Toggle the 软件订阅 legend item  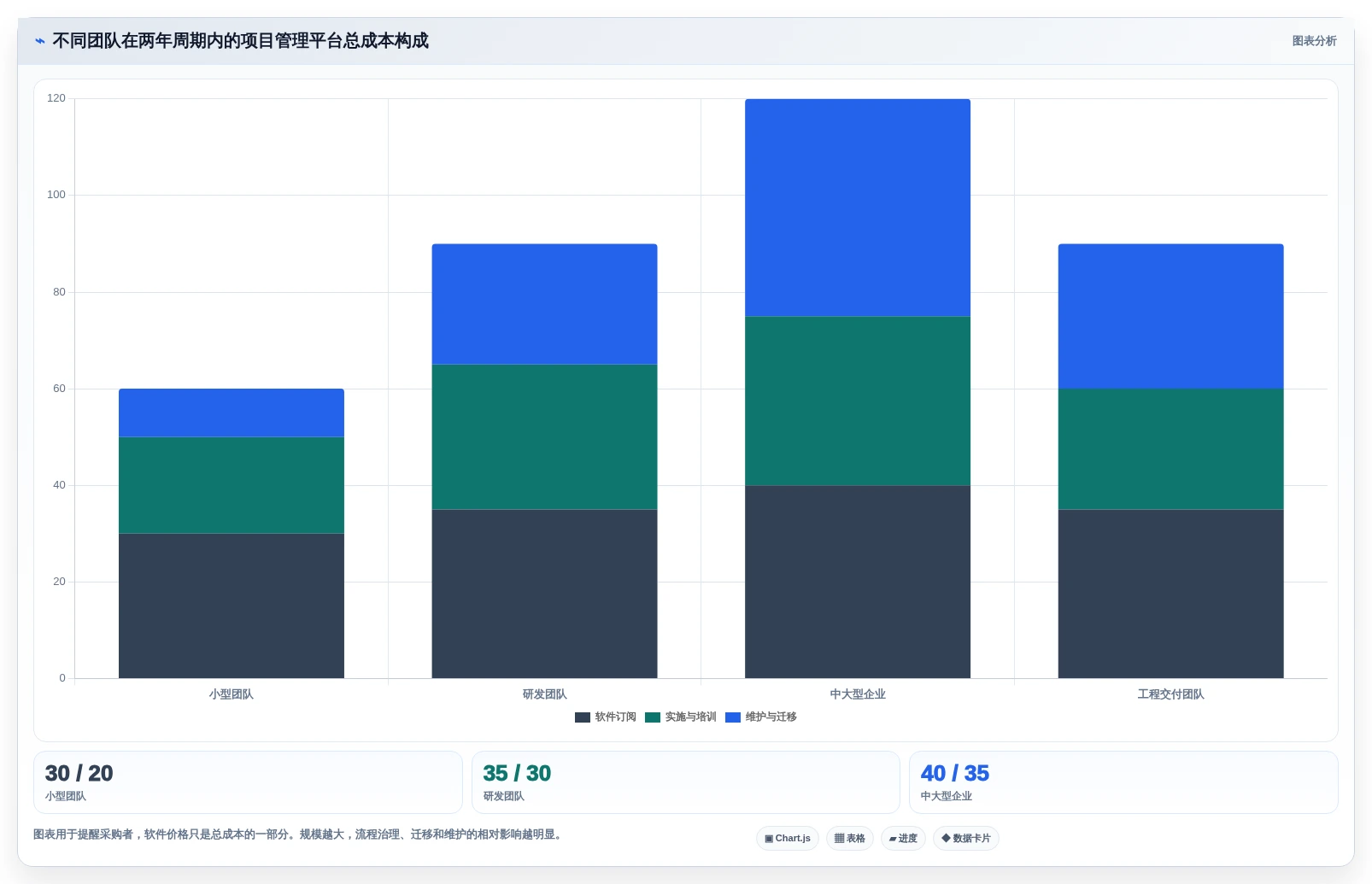click(x=606, y=717)
